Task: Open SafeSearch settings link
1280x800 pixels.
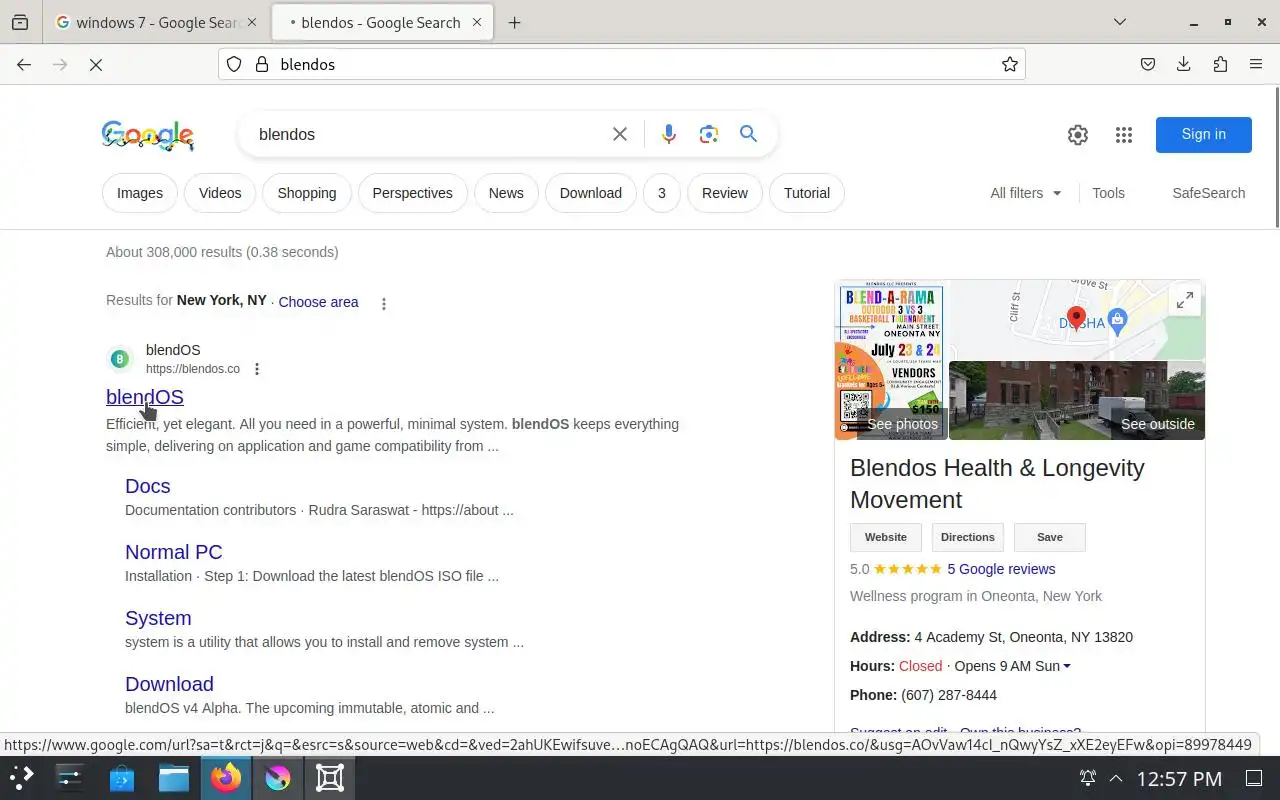Action: [1209, 193]
